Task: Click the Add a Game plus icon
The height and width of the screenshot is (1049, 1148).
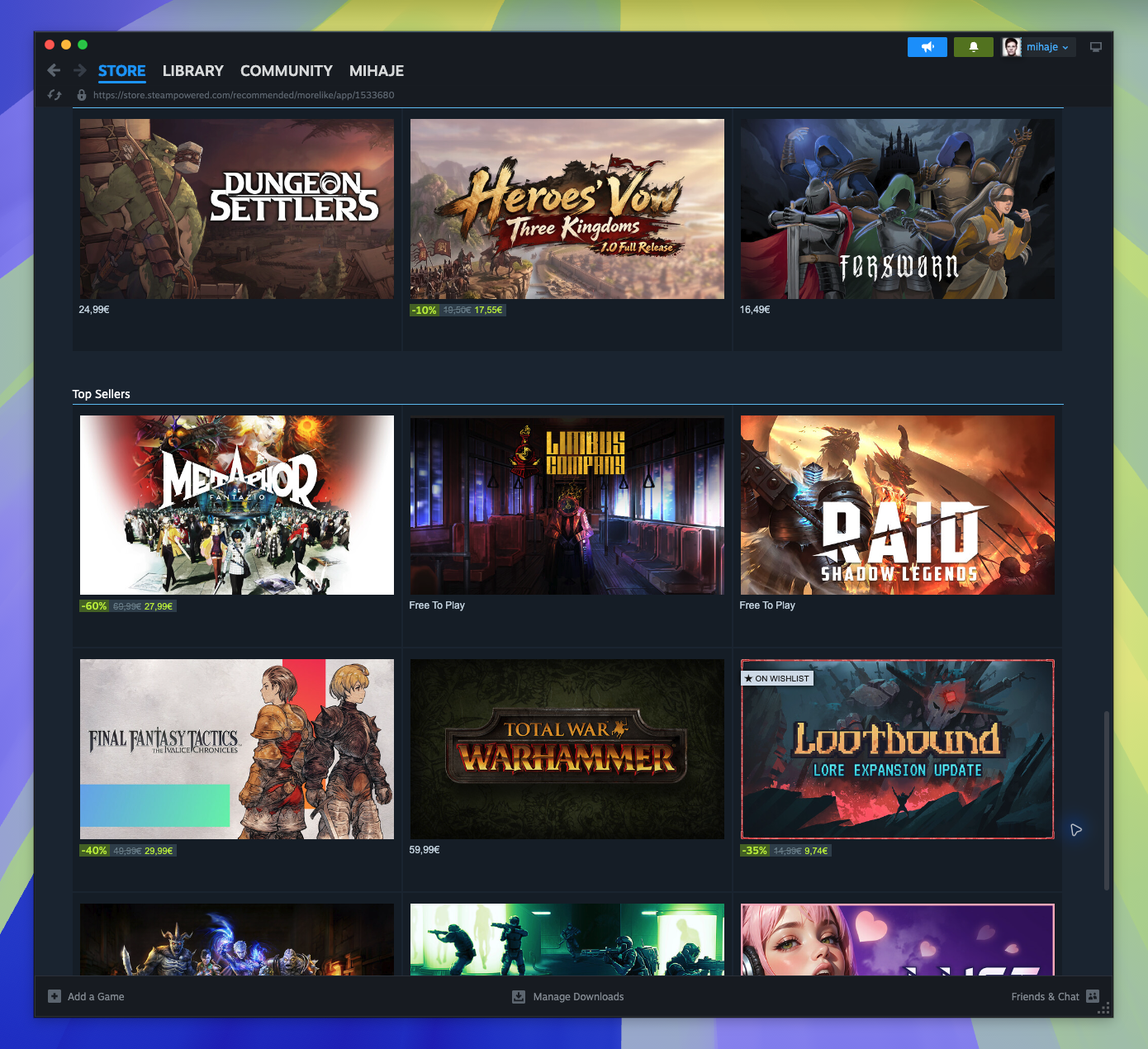Action: [x=55, y=996]
